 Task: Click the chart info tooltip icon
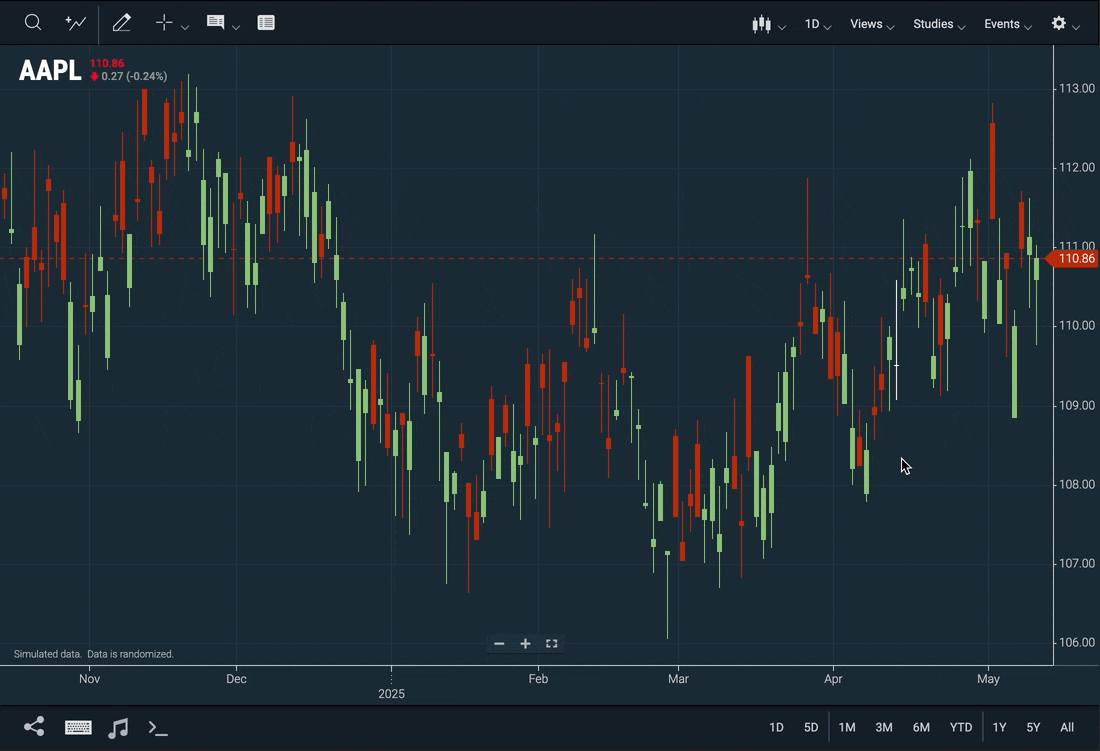click(215, 22)
